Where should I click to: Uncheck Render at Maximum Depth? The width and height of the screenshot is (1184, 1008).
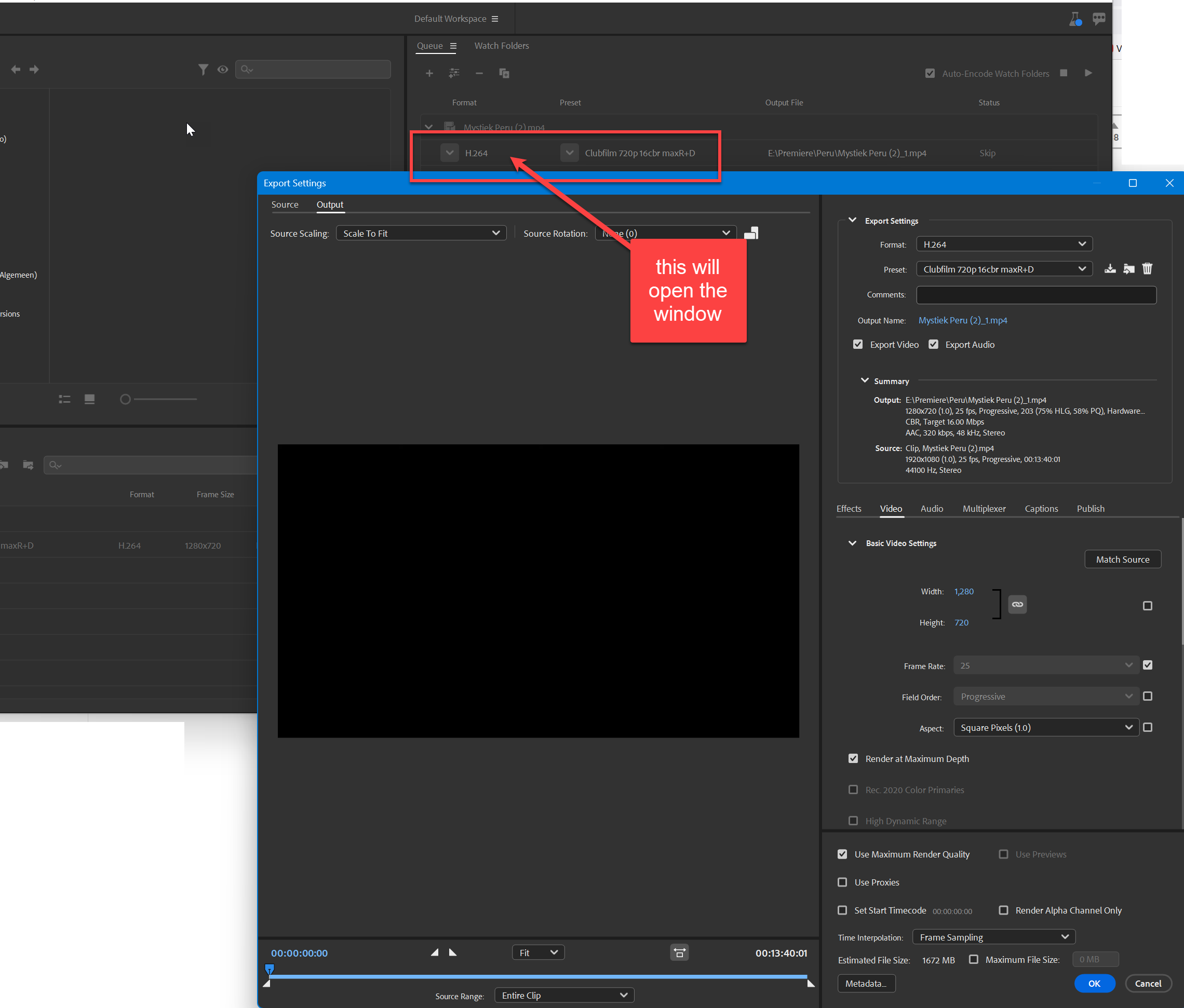click(853, 758)
